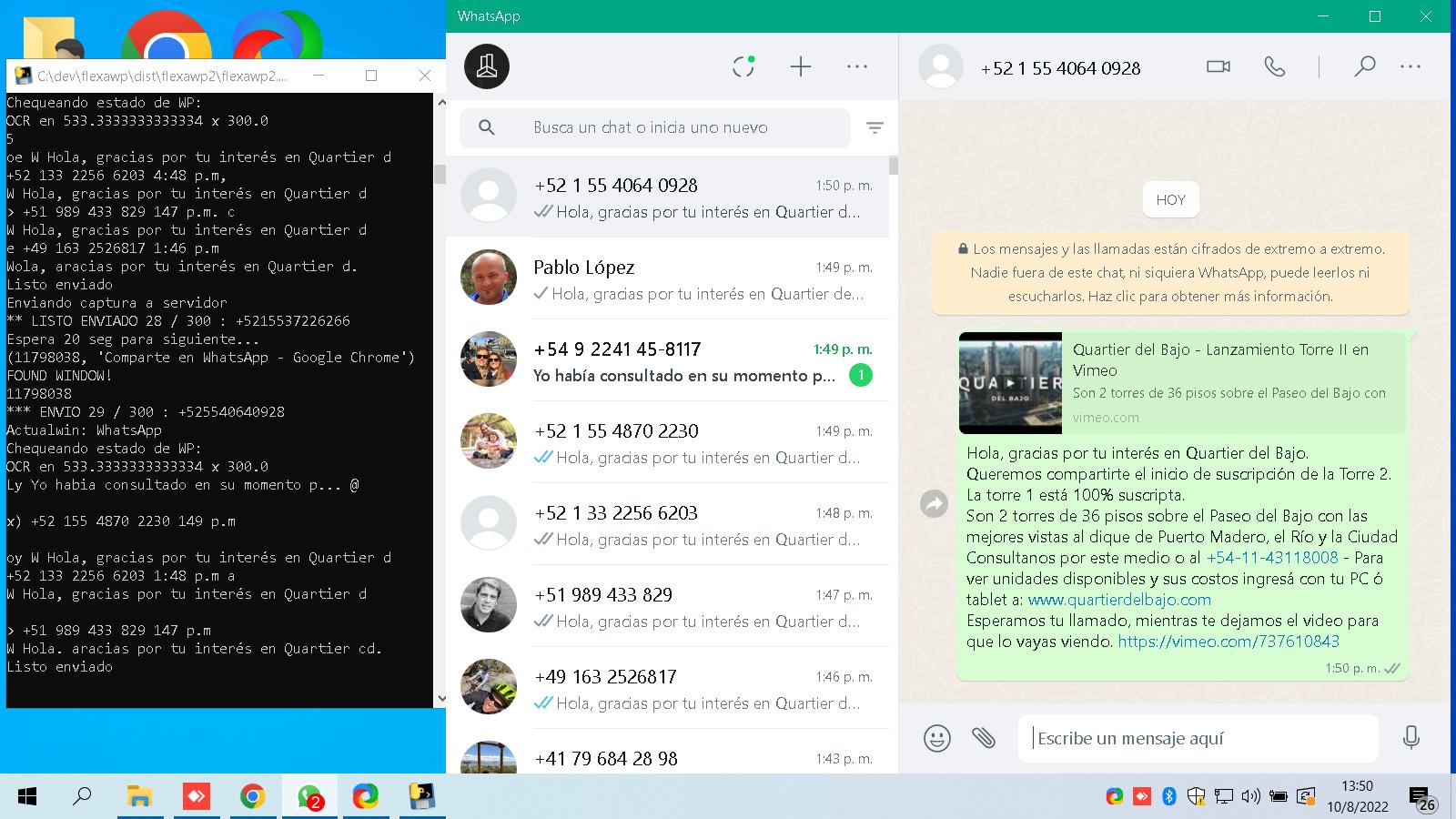
Task: Start a voice call with contact
Action: pyautogui.click(x=1275, y=66)
